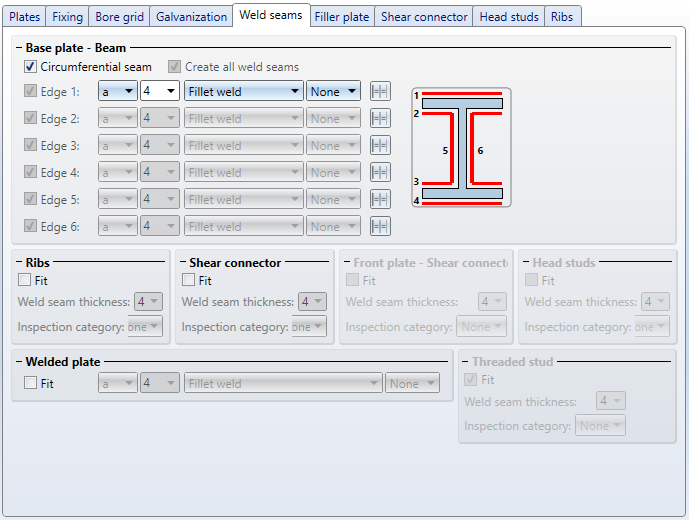Image resolution: width=689 pixels, height=520 pixels.
Task: Open the Galvanization tab
Action: 191,17
